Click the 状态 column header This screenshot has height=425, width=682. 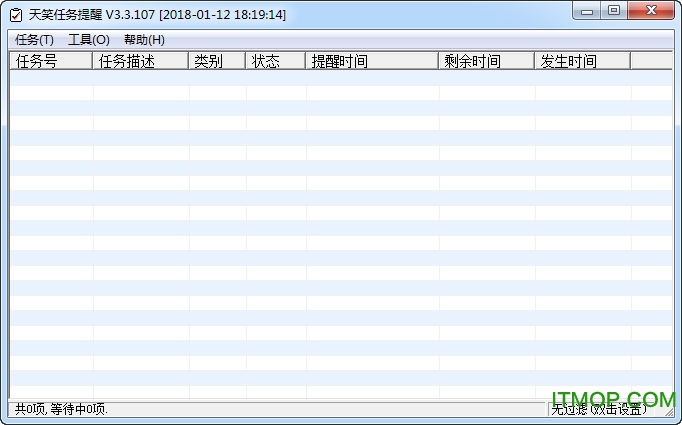coord(276,61)
